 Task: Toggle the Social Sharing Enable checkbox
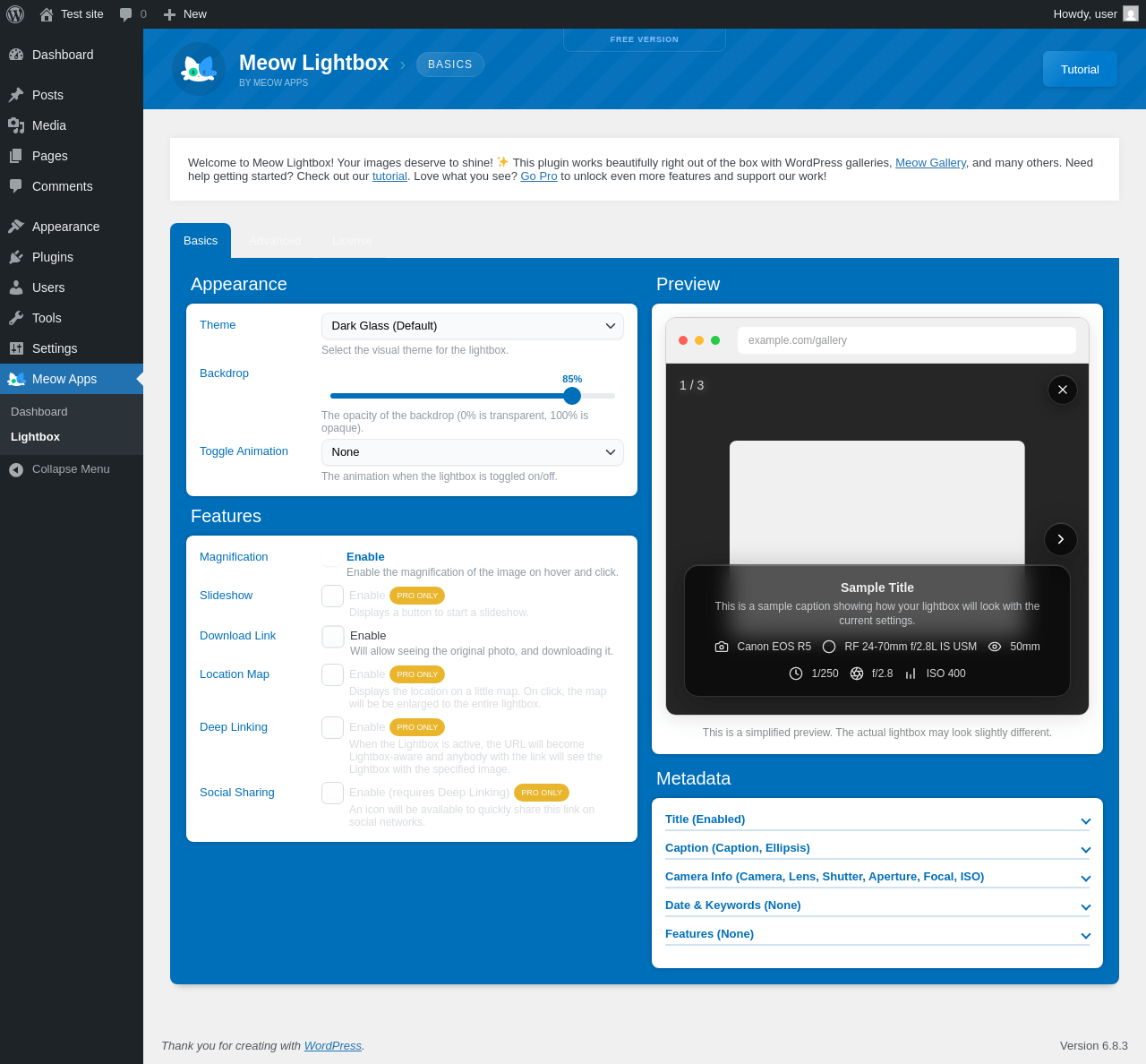(333, 794)
